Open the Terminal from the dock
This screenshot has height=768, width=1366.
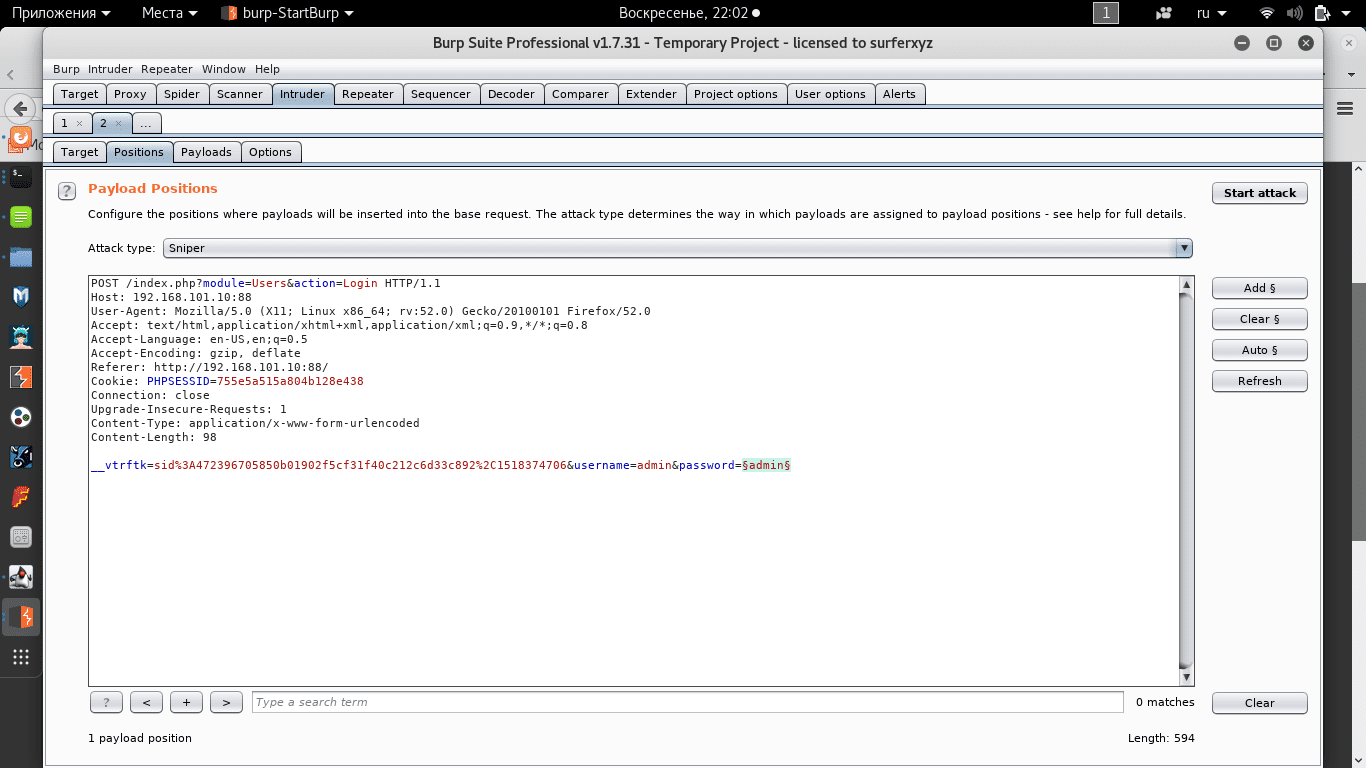click(20, 176)
